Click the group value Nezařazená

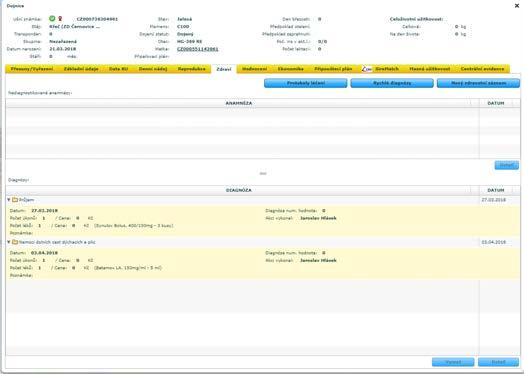[x=63, y=41]
